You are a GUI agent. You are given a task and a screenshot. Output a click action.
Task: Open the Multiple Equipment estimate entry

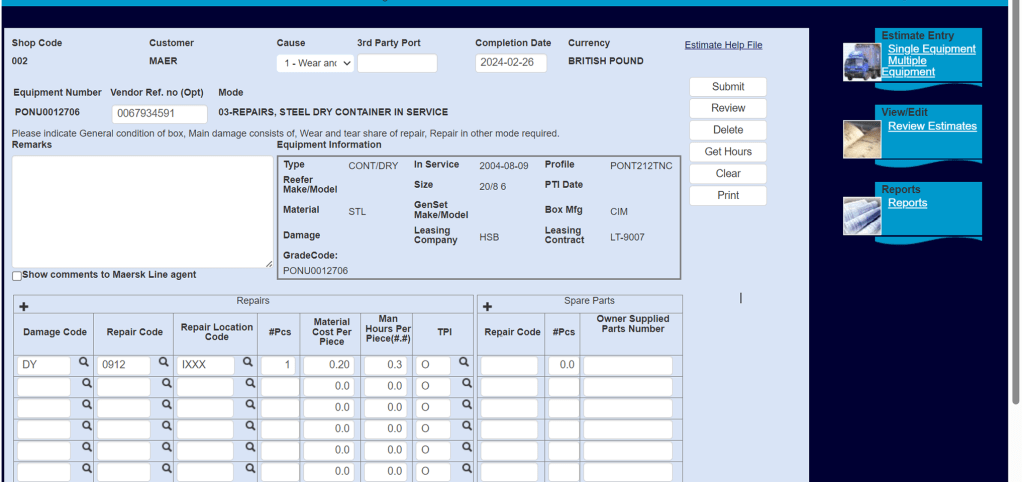(908, 66)
